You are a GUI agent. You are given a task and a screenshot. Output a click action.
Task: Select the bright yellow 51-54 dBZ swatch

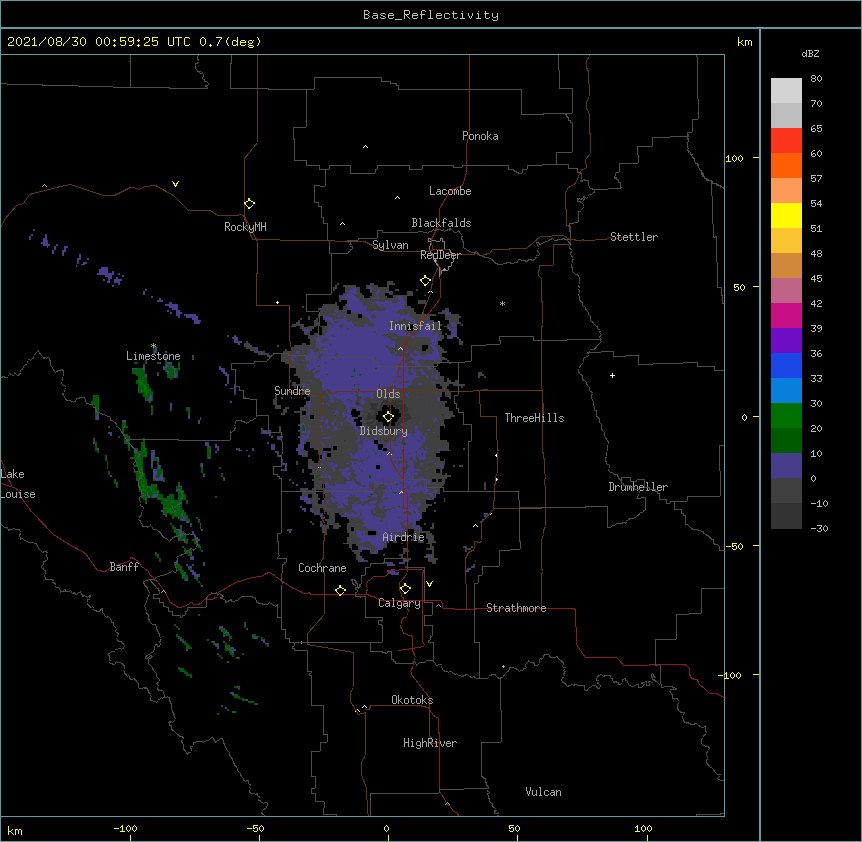coord(786,215)
